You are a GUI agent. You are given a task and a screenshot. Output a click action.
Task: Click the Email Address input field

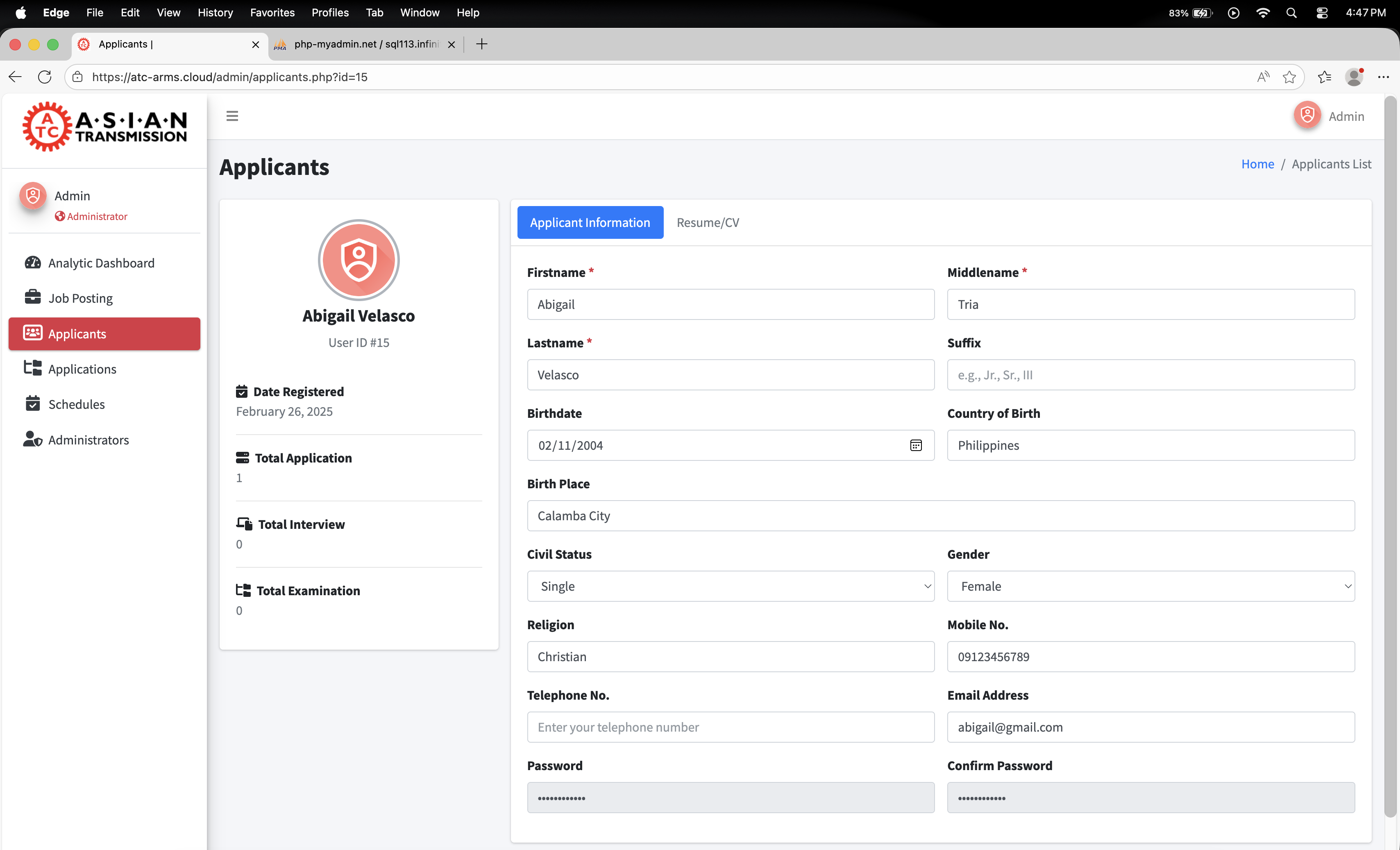click(1150, 727)
